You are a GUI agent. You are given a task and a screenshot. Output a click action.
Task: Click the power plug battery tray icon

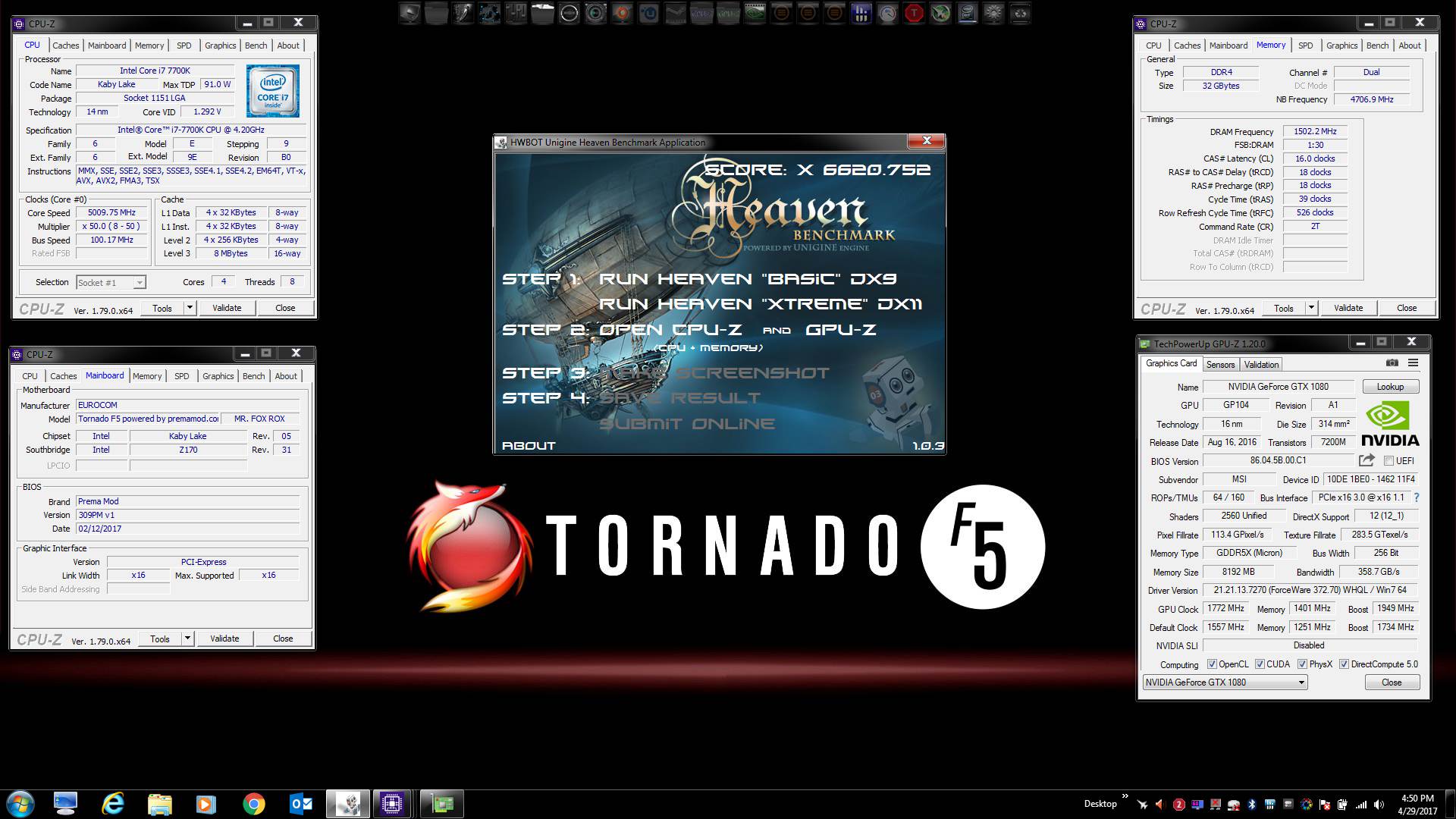coord(1342,805)
